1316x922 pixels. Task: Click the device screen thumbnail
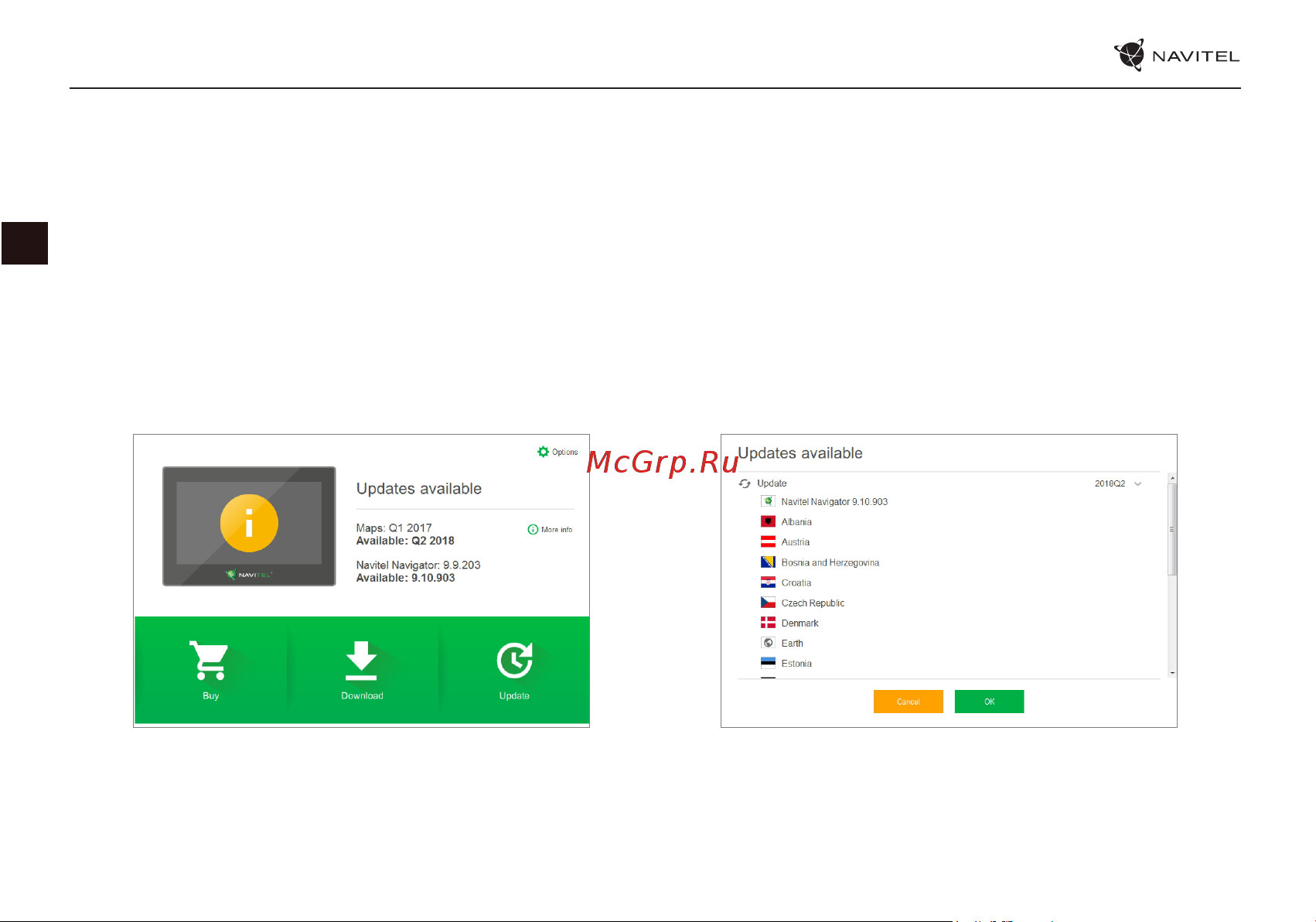249,526
